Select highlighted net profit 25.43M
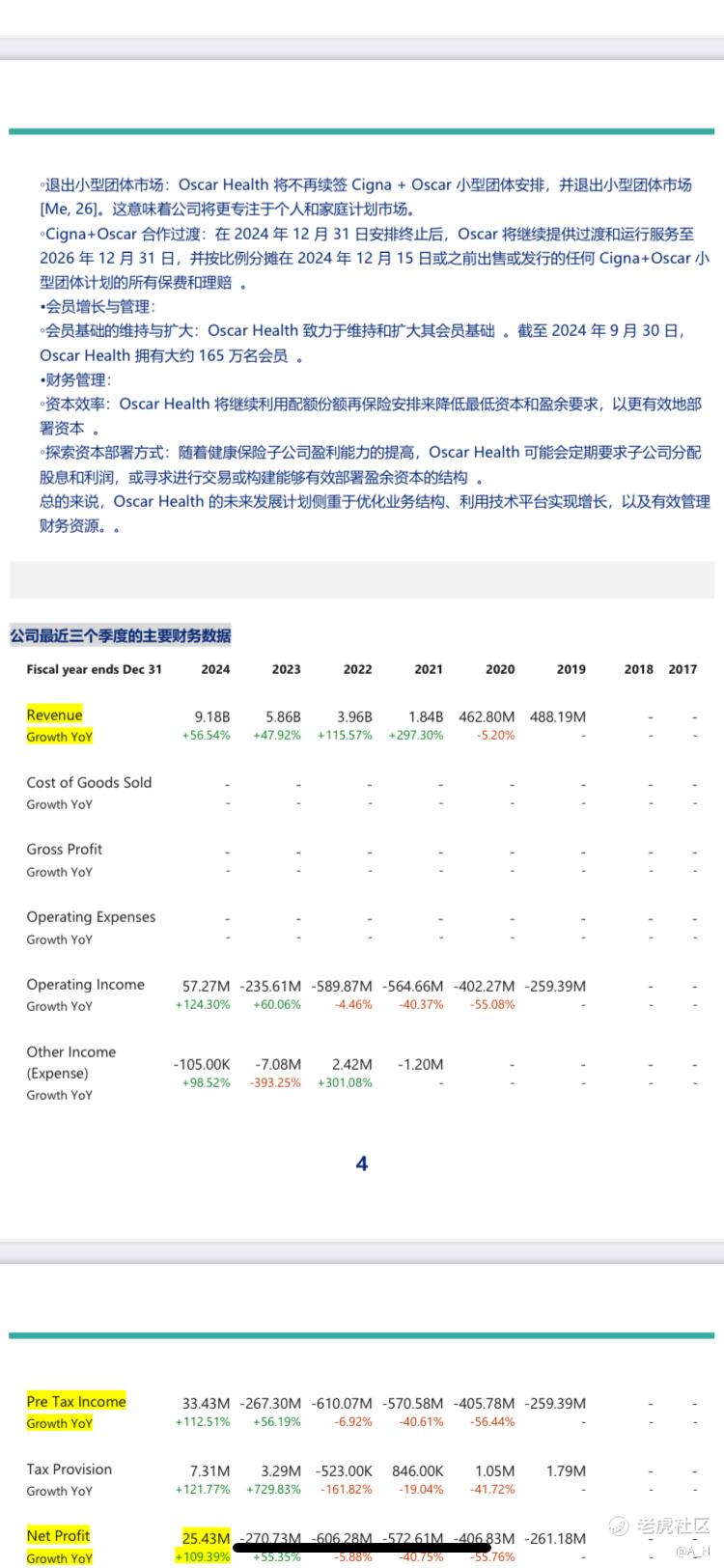Viewport: 724px width, 1568px height. tap(207, 1538)
